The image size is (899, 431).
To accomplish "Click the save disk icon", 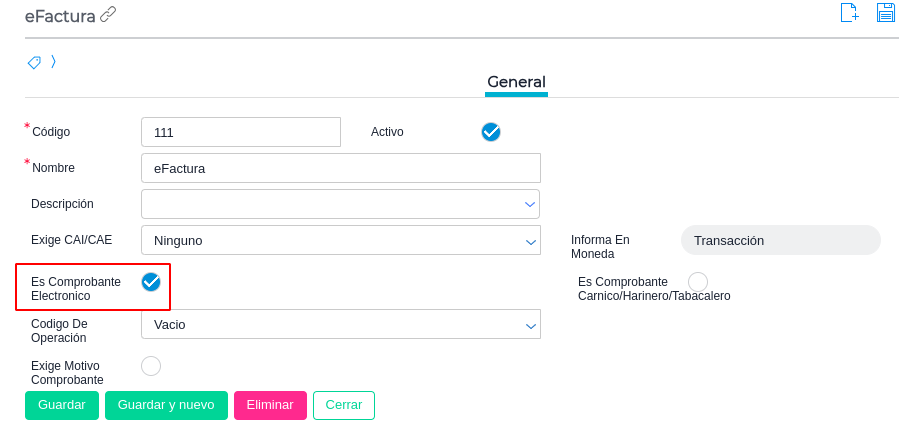I will pyautogui.click(x=885, y=13).
